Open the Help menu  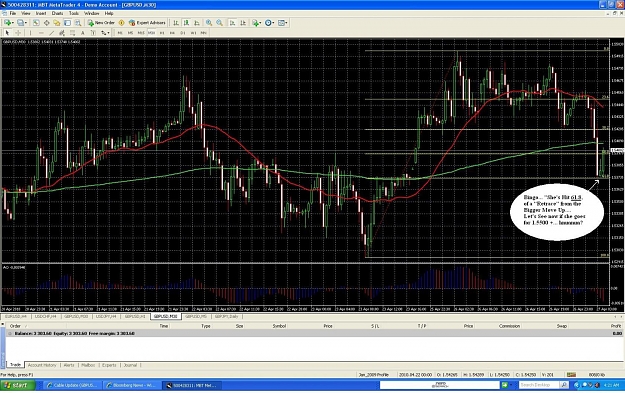(109, 13)
